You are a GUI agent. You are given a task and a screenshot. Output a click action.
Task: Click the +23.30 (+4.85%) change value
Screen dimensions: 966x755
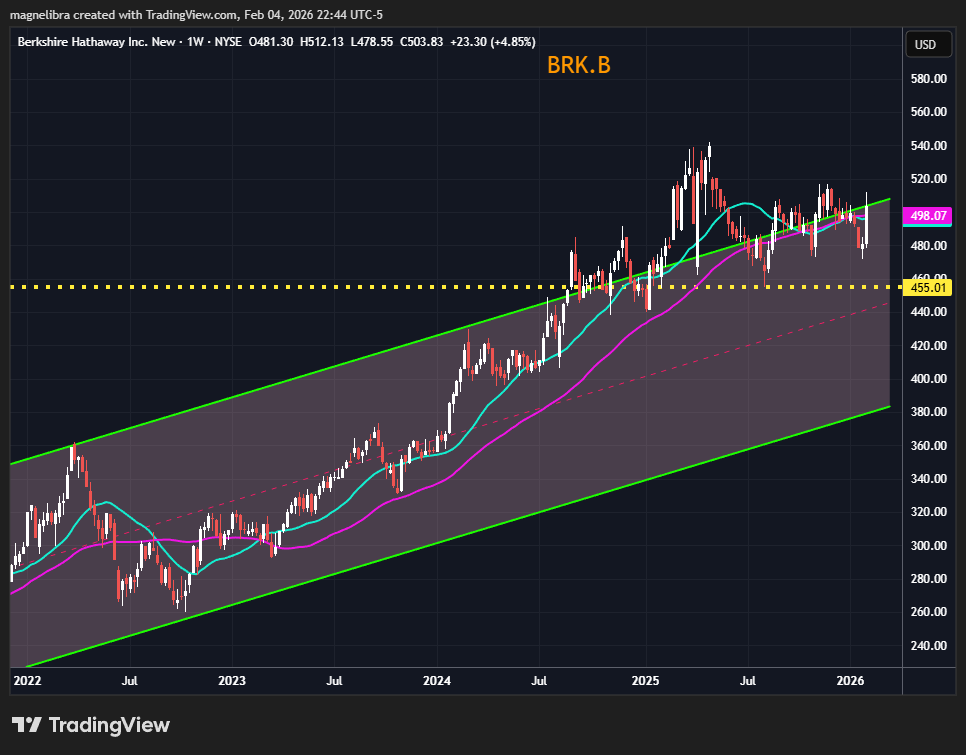click(493, 42)
